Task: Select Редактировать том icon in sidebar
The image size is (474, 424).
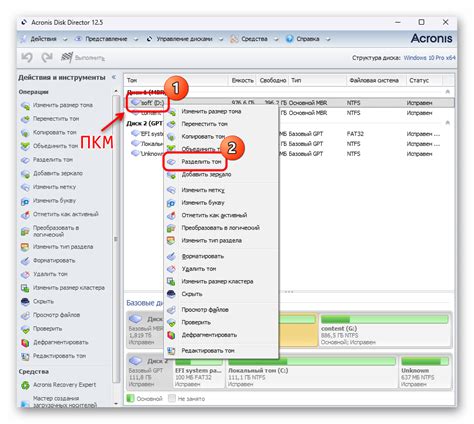Action: (25, 356)
